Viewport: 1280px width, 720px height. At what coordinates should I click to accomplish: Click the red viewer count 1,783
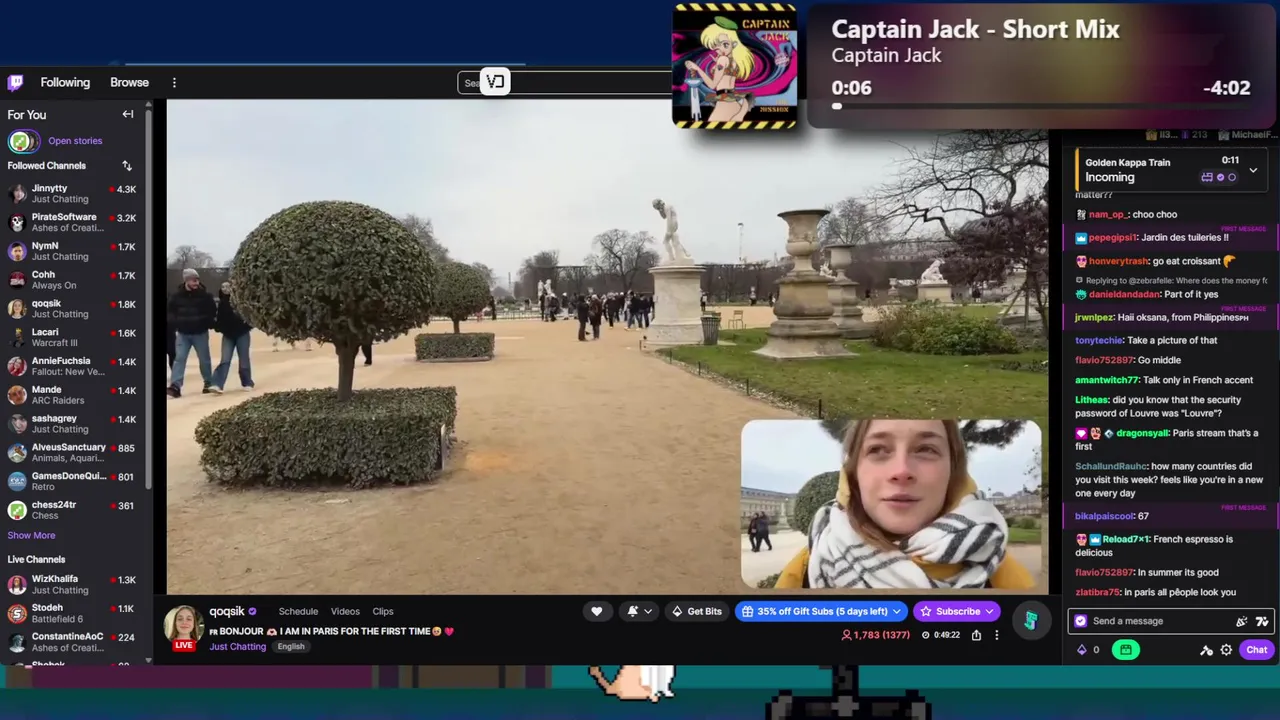pos(875,635)
